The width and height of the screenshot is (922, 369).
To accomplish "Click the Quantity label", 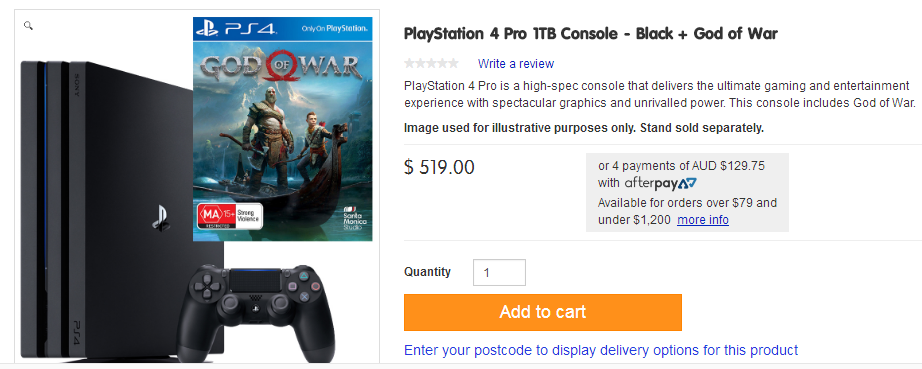I will (427, 271).
